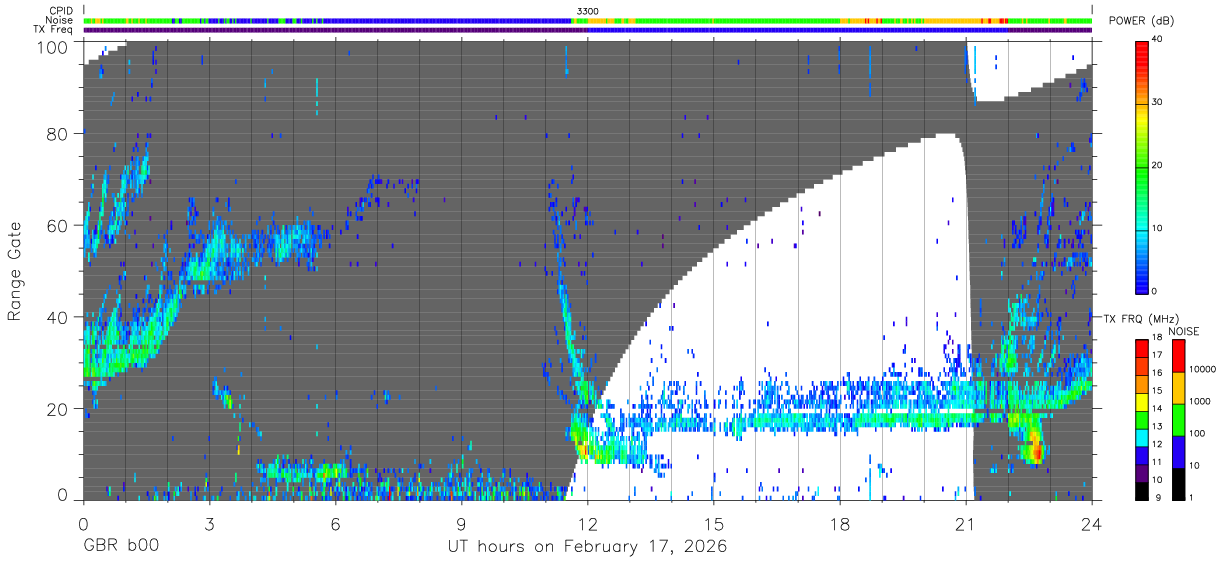This screenshot has height=567, width=1228.
Task: Click the 15 tick on the UT hours axis
Action: (714, 523)
